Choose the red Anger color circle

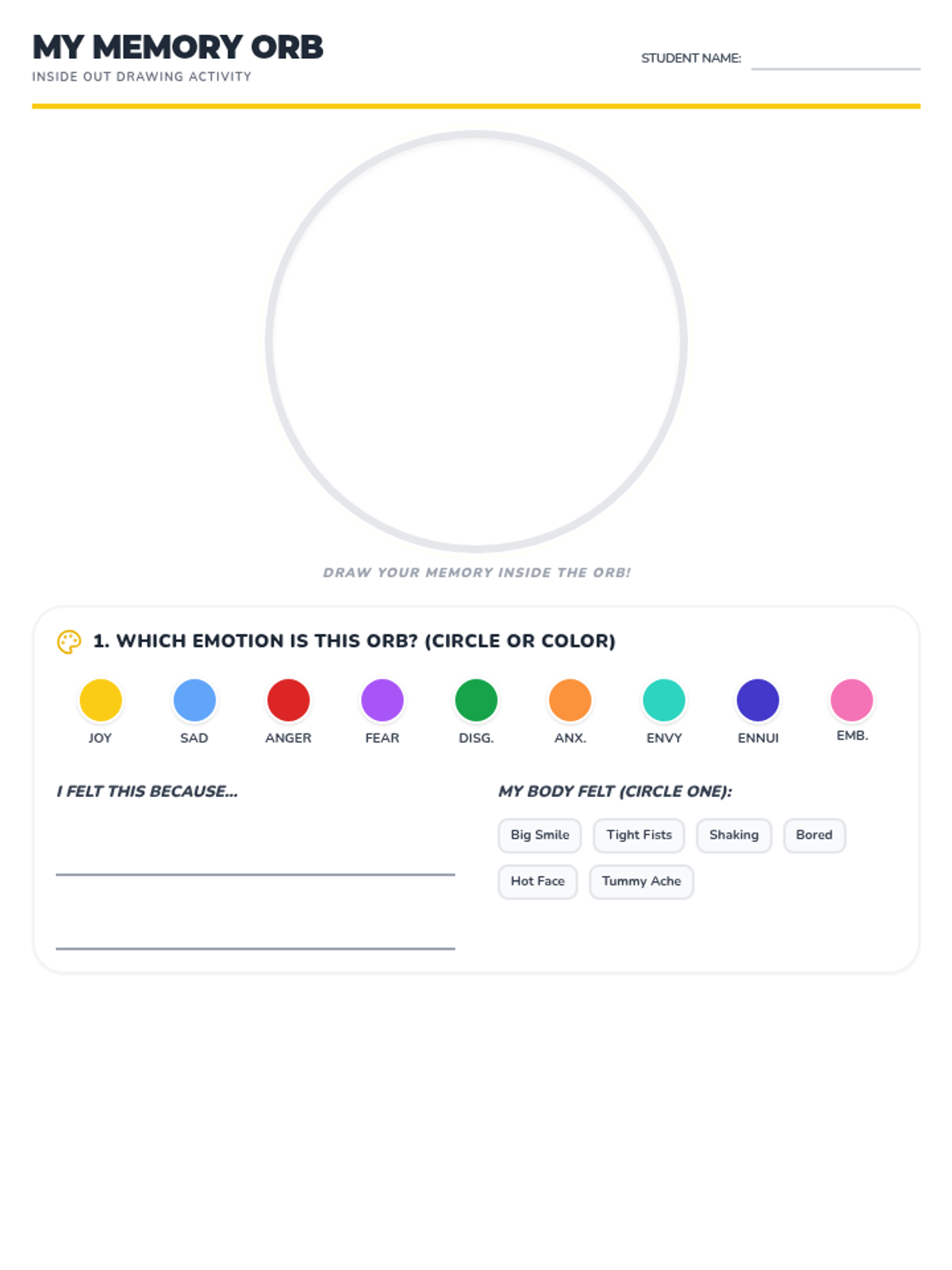pyautogui.click(x=288, y=700)
